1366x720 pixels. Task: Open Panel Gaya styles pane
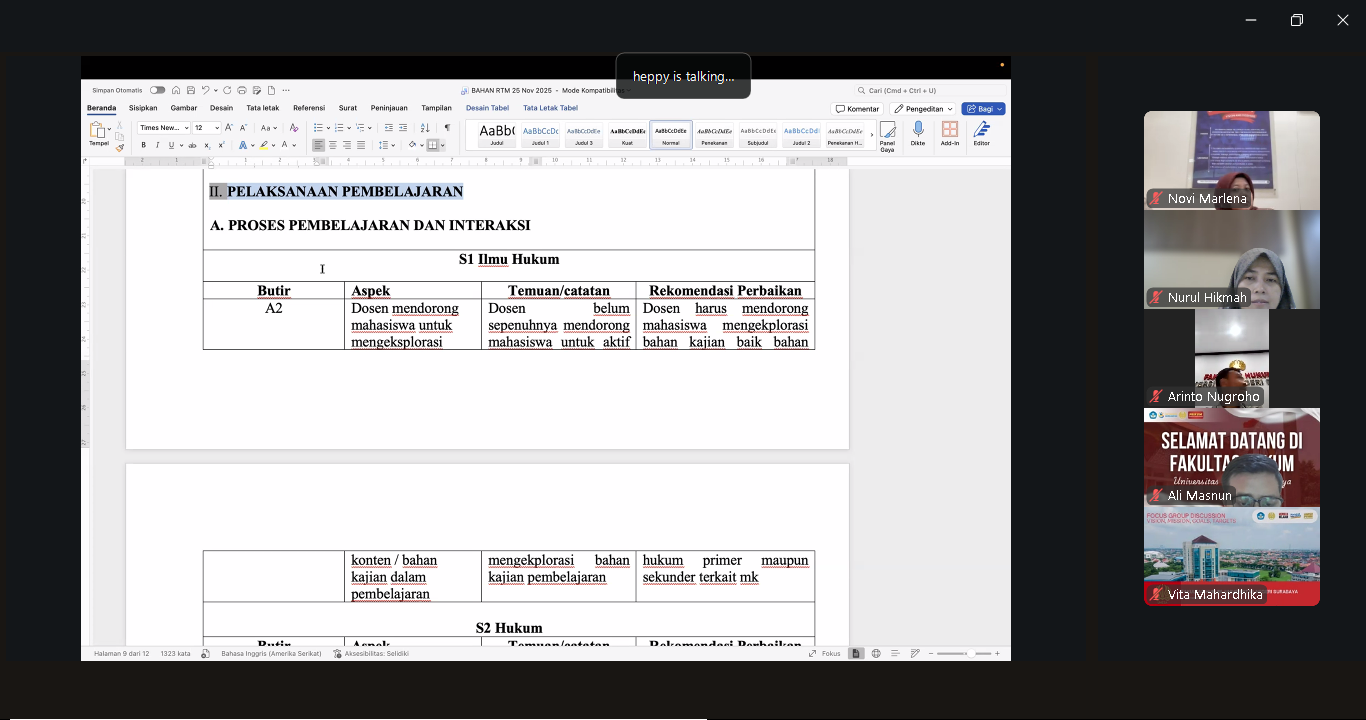(887, 134)
